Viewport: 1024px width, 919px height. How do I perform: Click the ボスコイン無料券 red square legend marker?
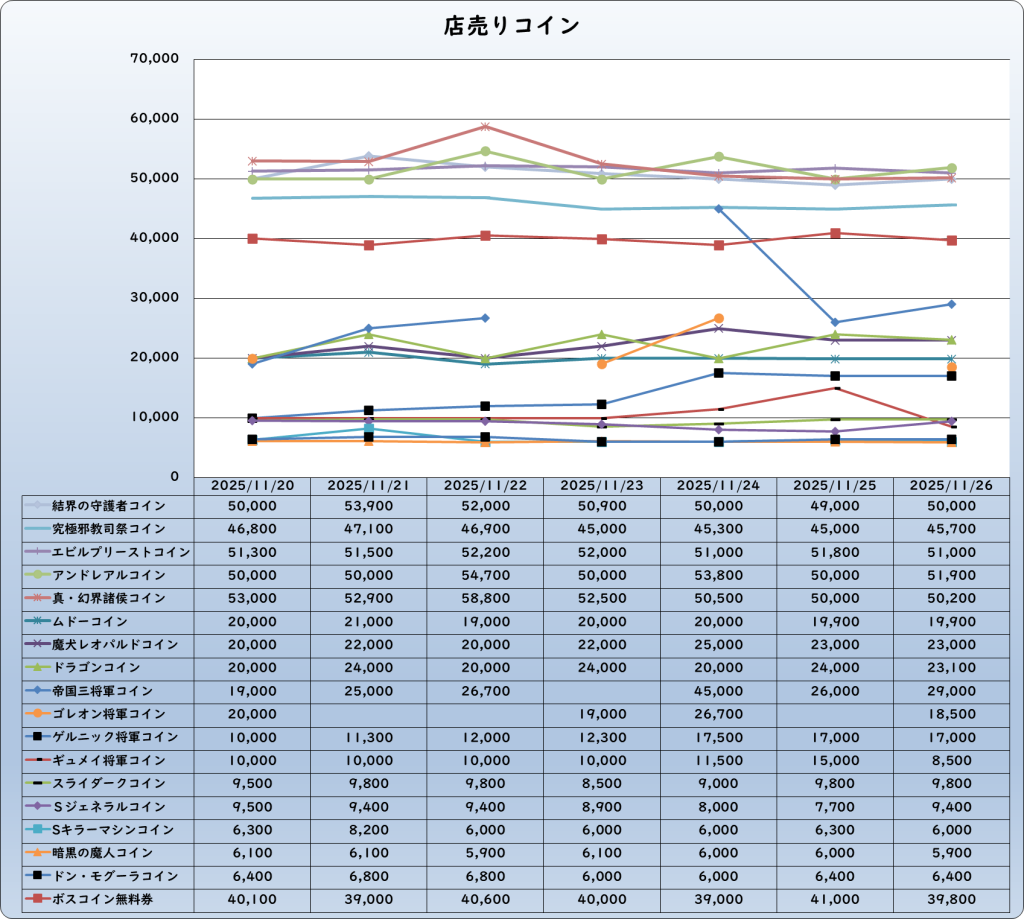tap(36, 898)
